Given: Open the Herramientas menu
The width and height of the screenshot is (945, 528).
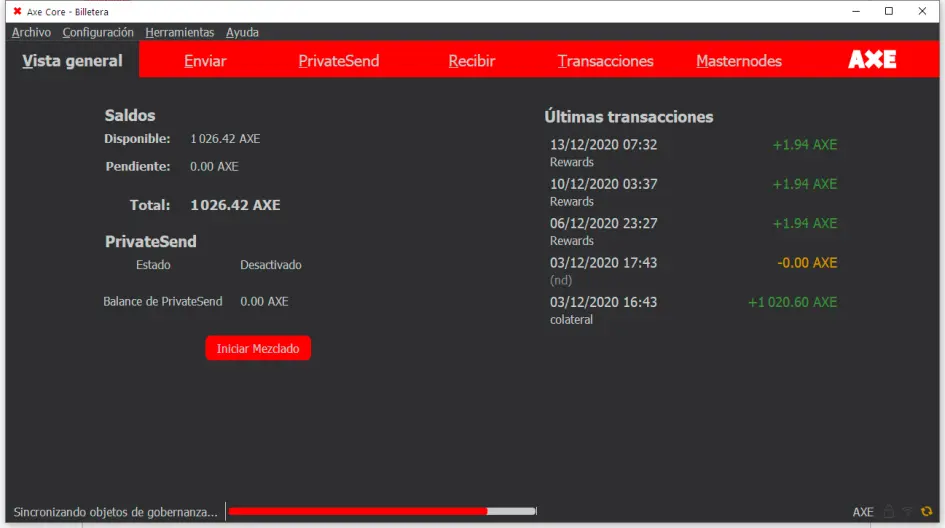Looking at the screenshot, I should (x=180, y=33).
